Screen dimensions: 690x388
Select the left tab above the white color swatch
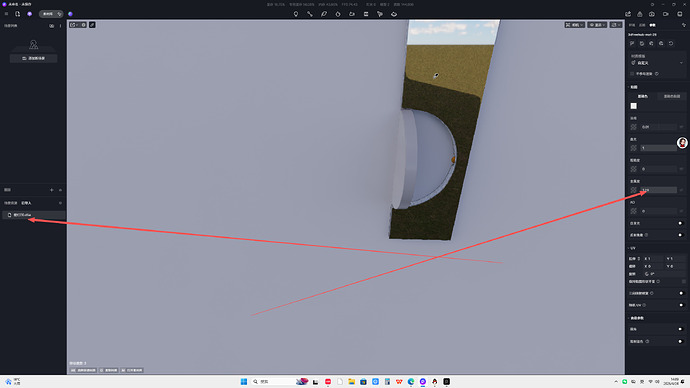[x=643, y=96]
